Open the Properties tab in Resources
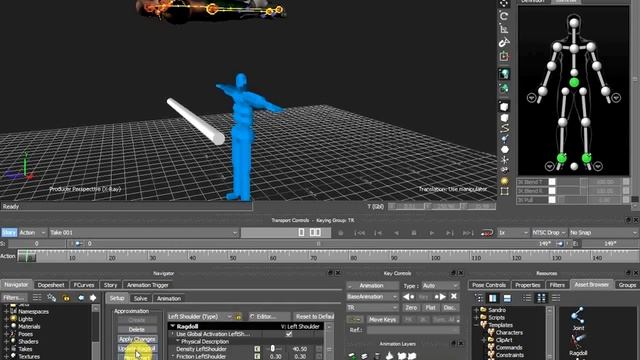The image size is (640, 360). pyautogui.click(x=527, y=285)
